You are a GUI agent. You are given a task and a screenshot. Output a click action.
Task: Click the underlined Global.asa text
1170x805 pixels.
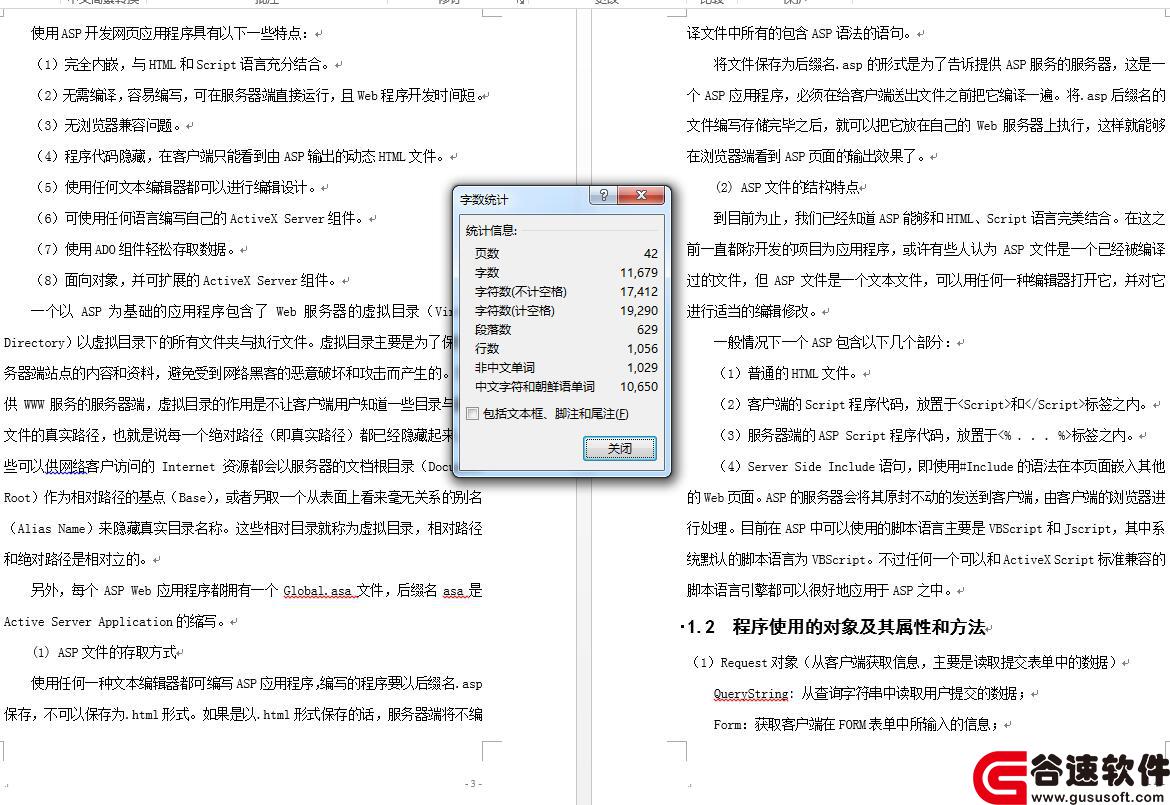(x=317, y=591)
